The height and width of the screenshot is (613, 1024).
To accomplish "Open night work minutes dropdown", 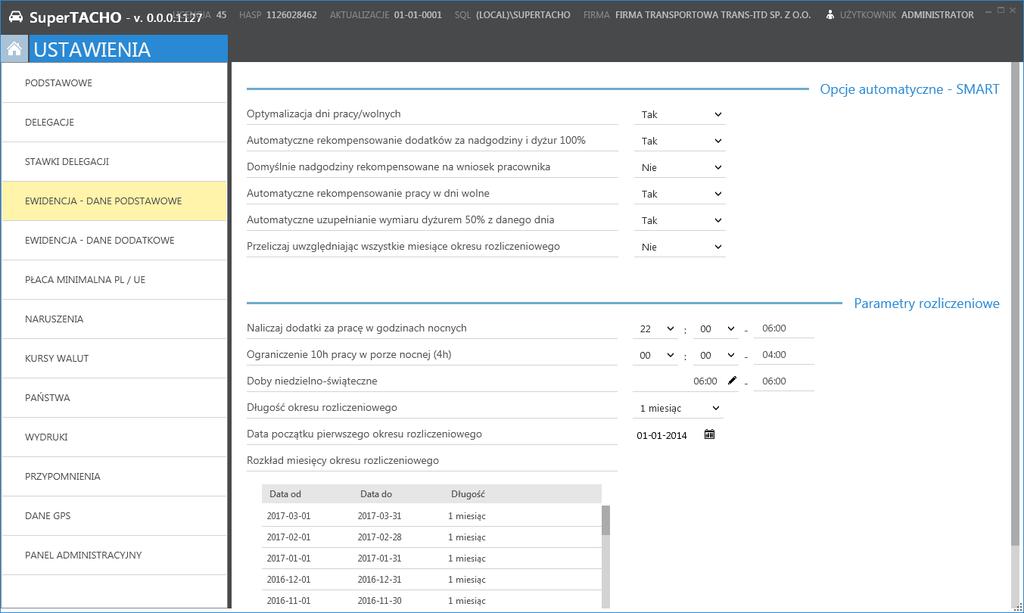I will click(716, 329).
